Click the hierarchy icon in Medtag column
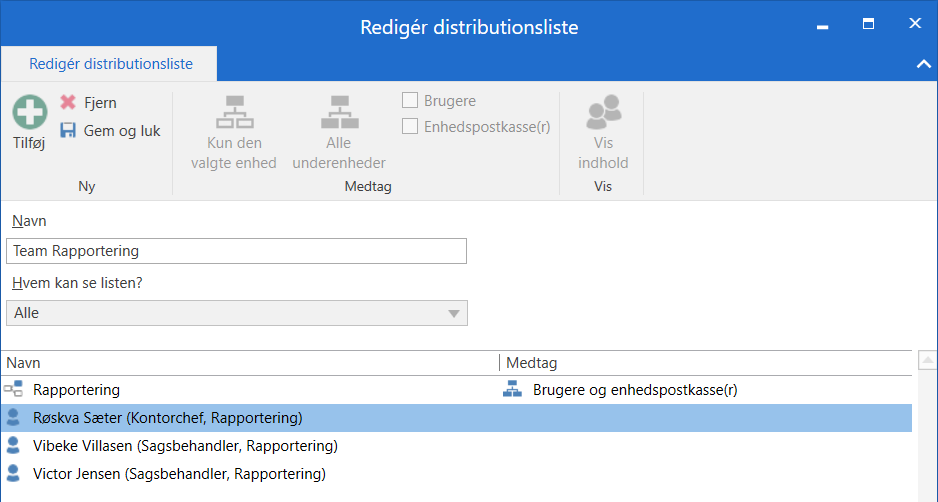Screen dimensions: 938x502 (x=512, y=390)
